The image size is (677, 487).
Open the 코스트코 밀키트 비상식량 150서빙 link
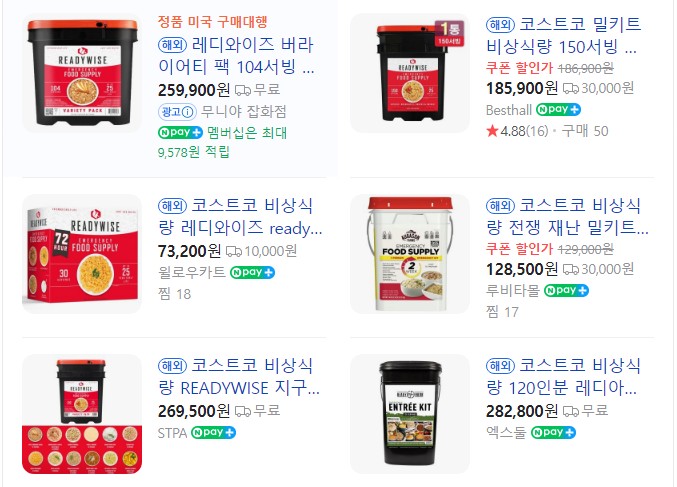tap(563, 35)
